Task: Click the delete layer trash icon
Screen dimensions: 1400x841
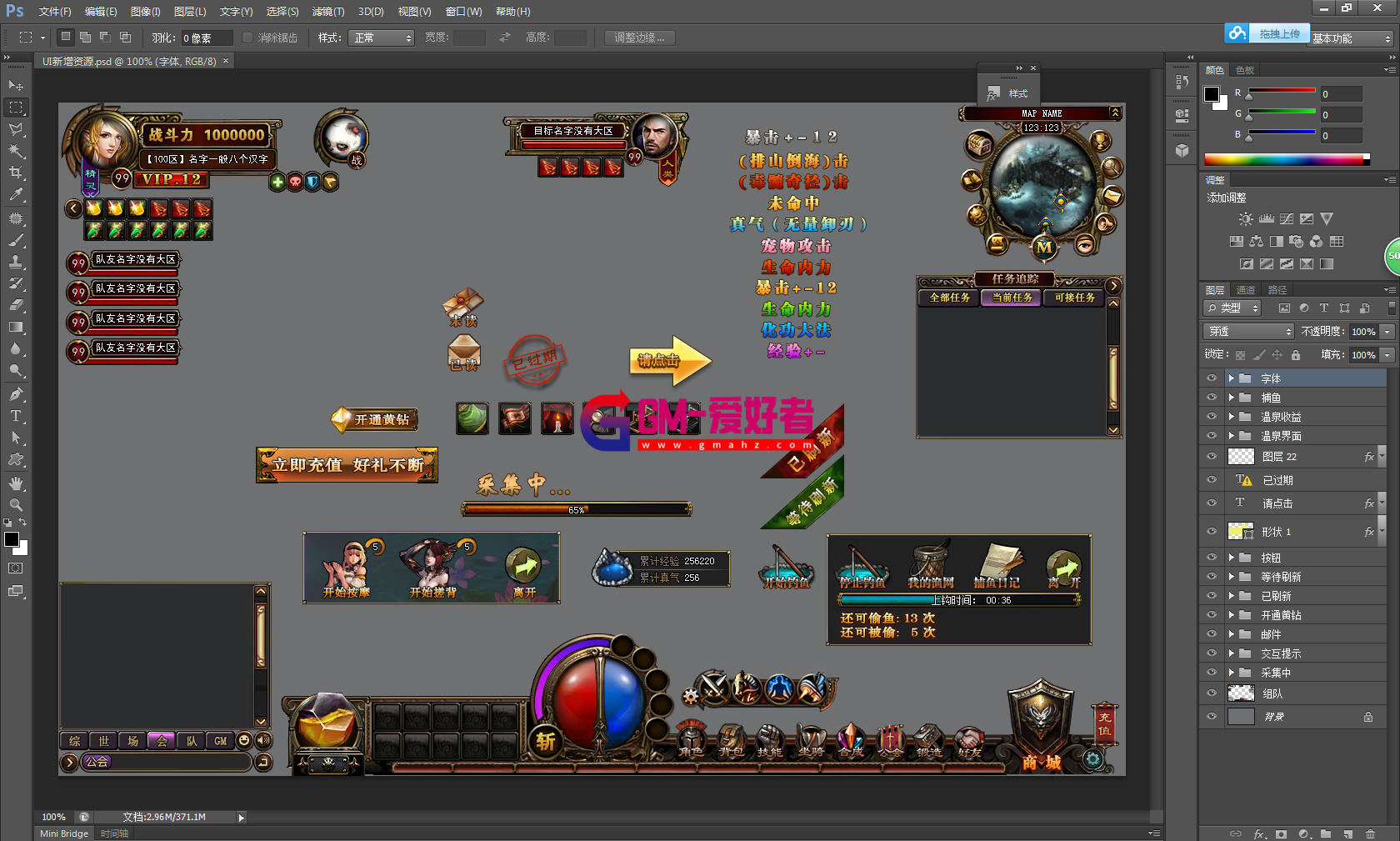Action: coord(1370,833)
